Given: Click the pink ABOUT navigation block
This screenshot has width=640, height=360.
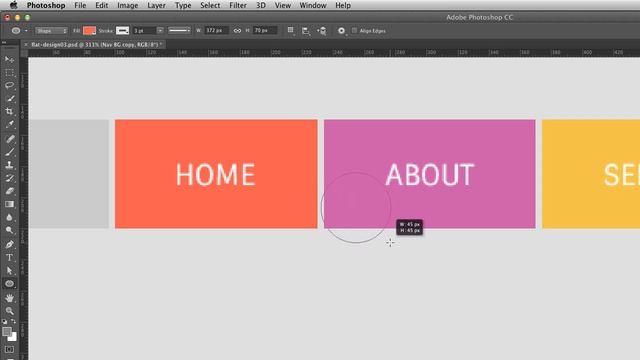Looking at the screenshot, I should (x=429, y=174).
